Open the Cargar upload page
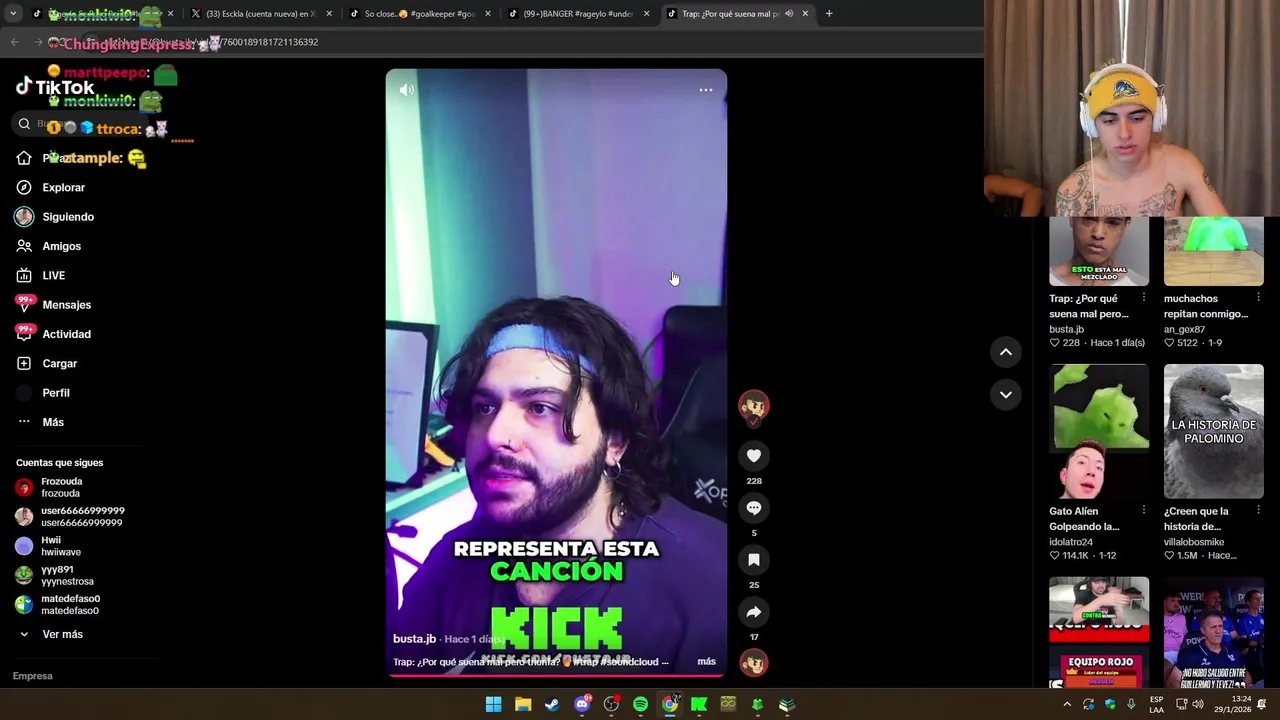Viewport: 1280px width, 720px height. tap(46, 363)
